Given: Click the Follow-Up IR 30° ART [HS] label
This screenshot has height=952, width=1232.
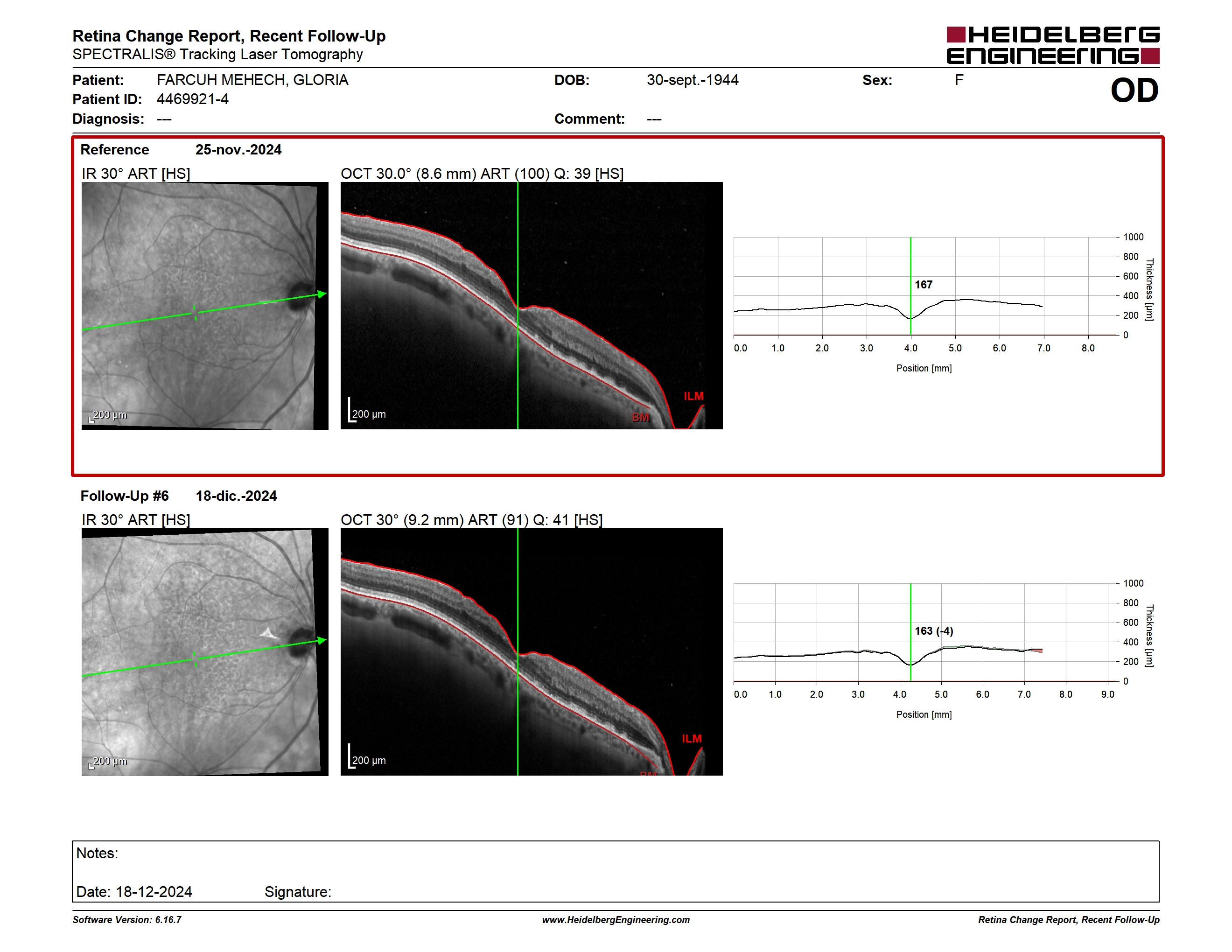Looking at the screenshot, I should [x=136, y=520].
